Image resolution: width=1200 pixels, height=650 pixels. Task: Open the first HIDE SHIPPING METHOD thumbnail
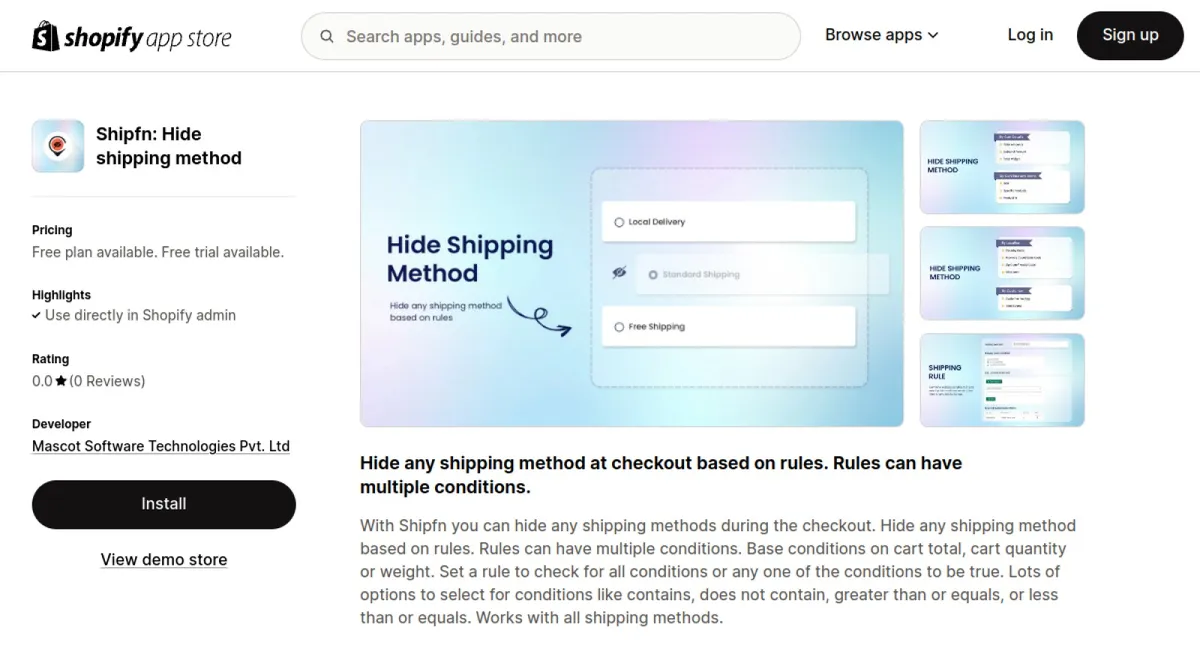[x=1001, y=167]
